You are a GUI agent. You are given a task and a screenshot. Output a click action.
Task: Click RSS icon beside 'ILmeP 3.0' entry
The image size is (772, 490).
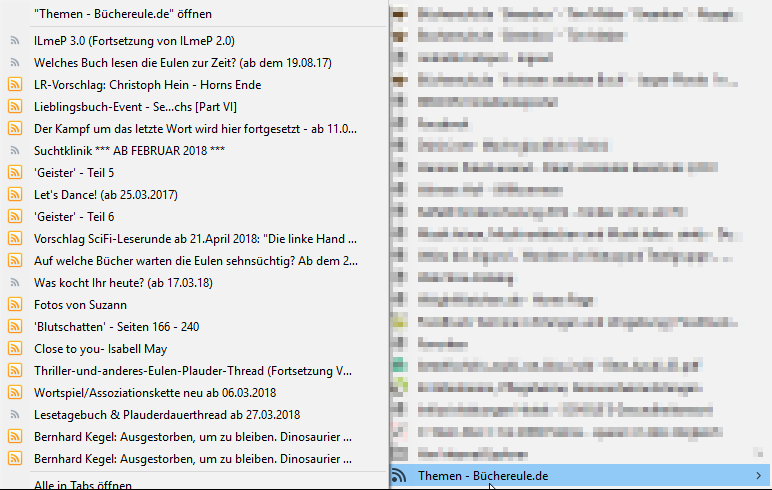[x=15, y=41]
